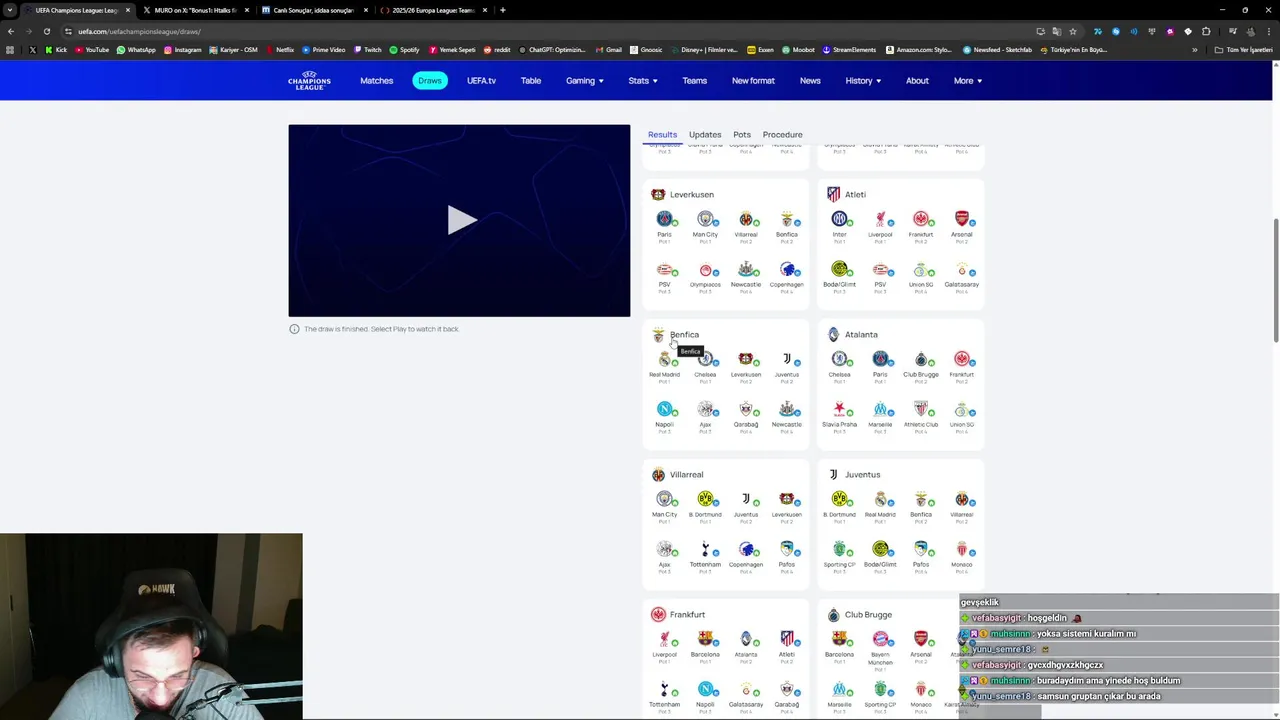
Task: Click the Benfica team name heading
Action: tap(684, 334)
